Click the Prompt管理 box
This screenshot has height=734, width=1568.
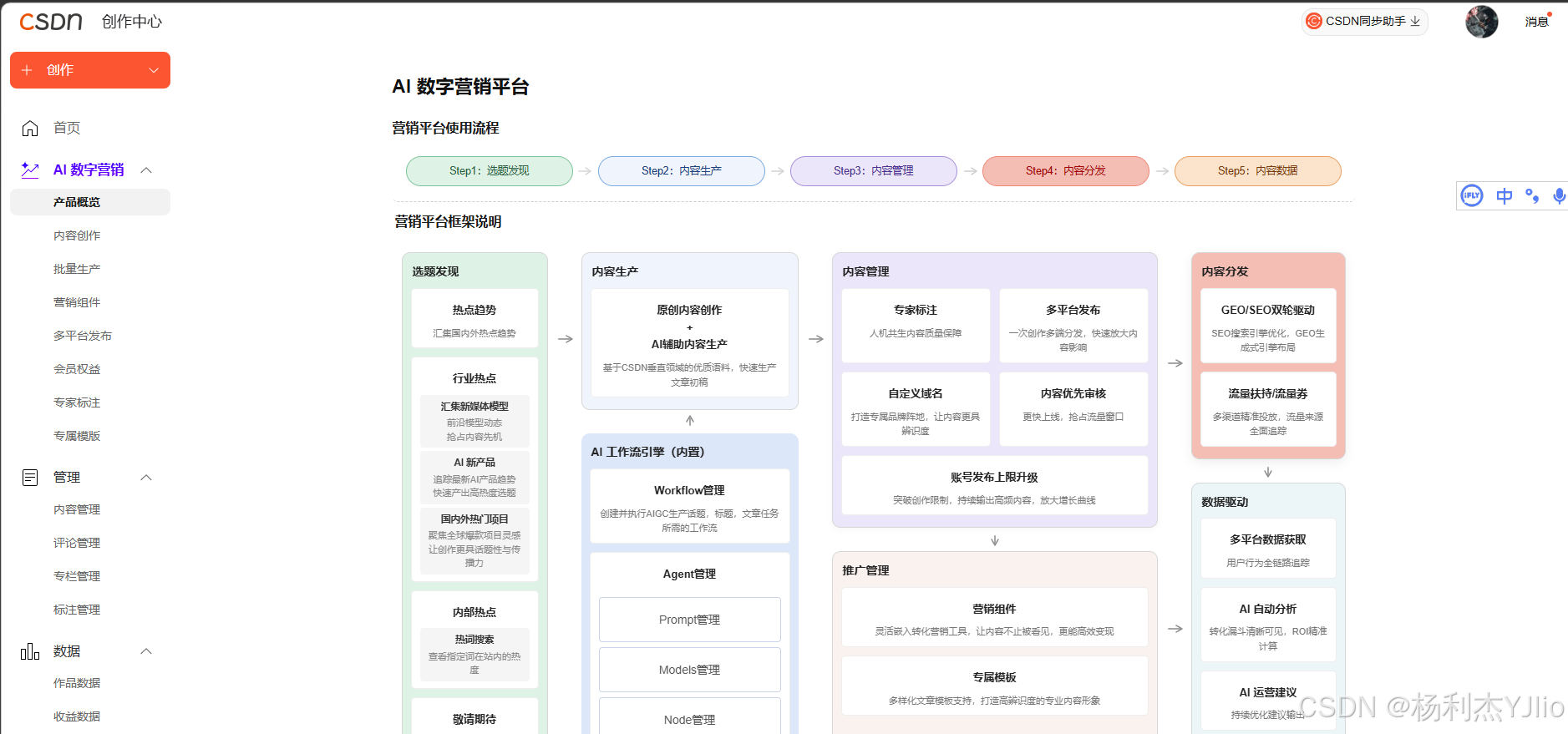click(690, 620)
